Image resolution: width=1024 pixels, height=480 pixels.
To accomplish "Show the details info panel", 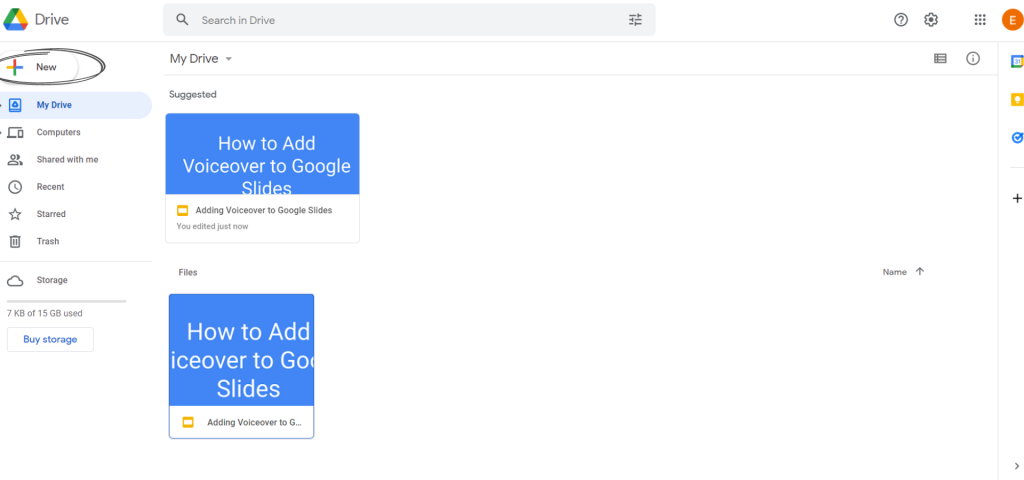I will [x=973, y=59].
